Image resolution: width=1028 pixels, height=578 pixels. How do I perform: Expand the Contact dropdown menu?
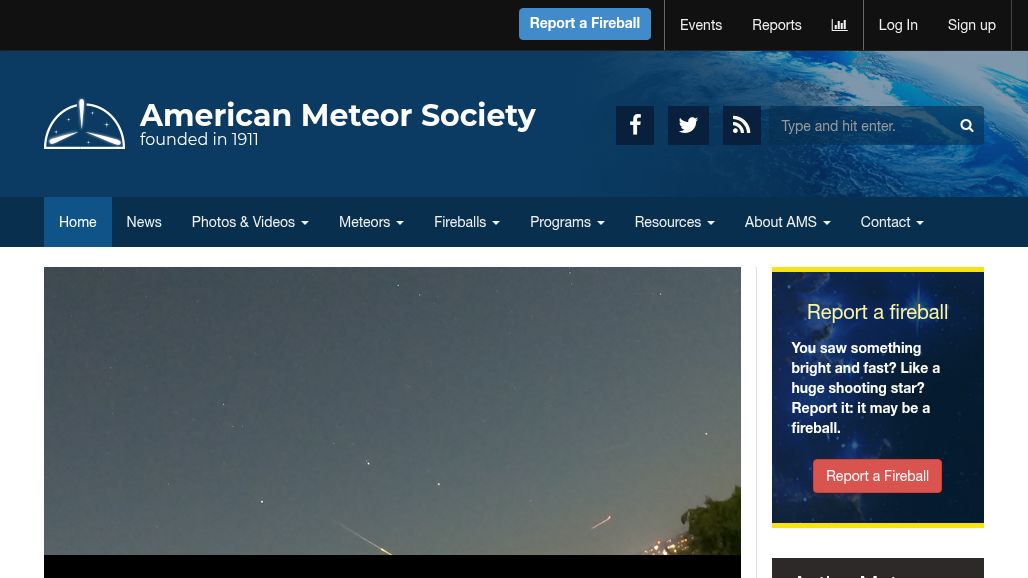pos(891,221)
